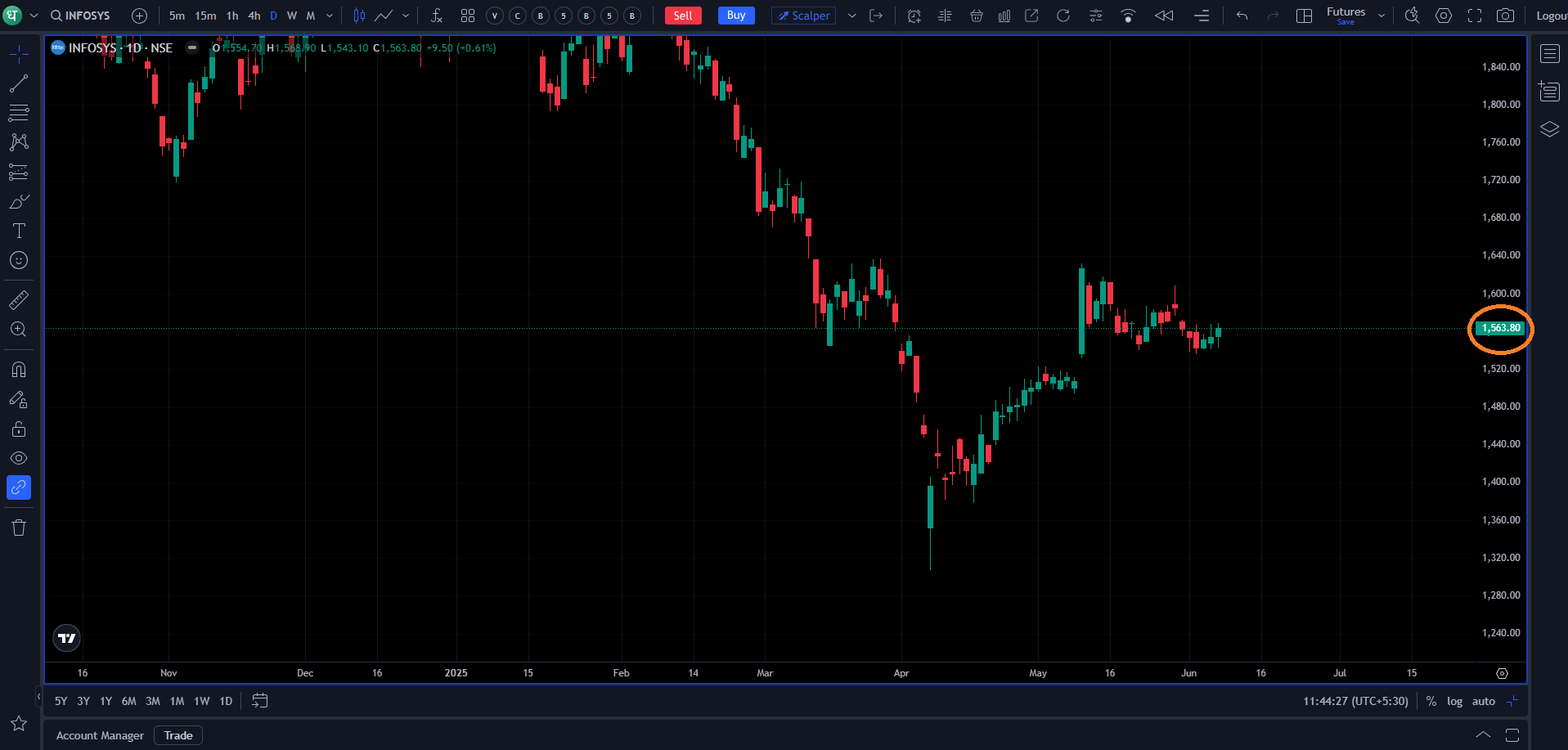Viewport: 1568px width, 750px height.
Task: Toggle log scale mode
Action: pyautogui.click(x=1454, y=701)
